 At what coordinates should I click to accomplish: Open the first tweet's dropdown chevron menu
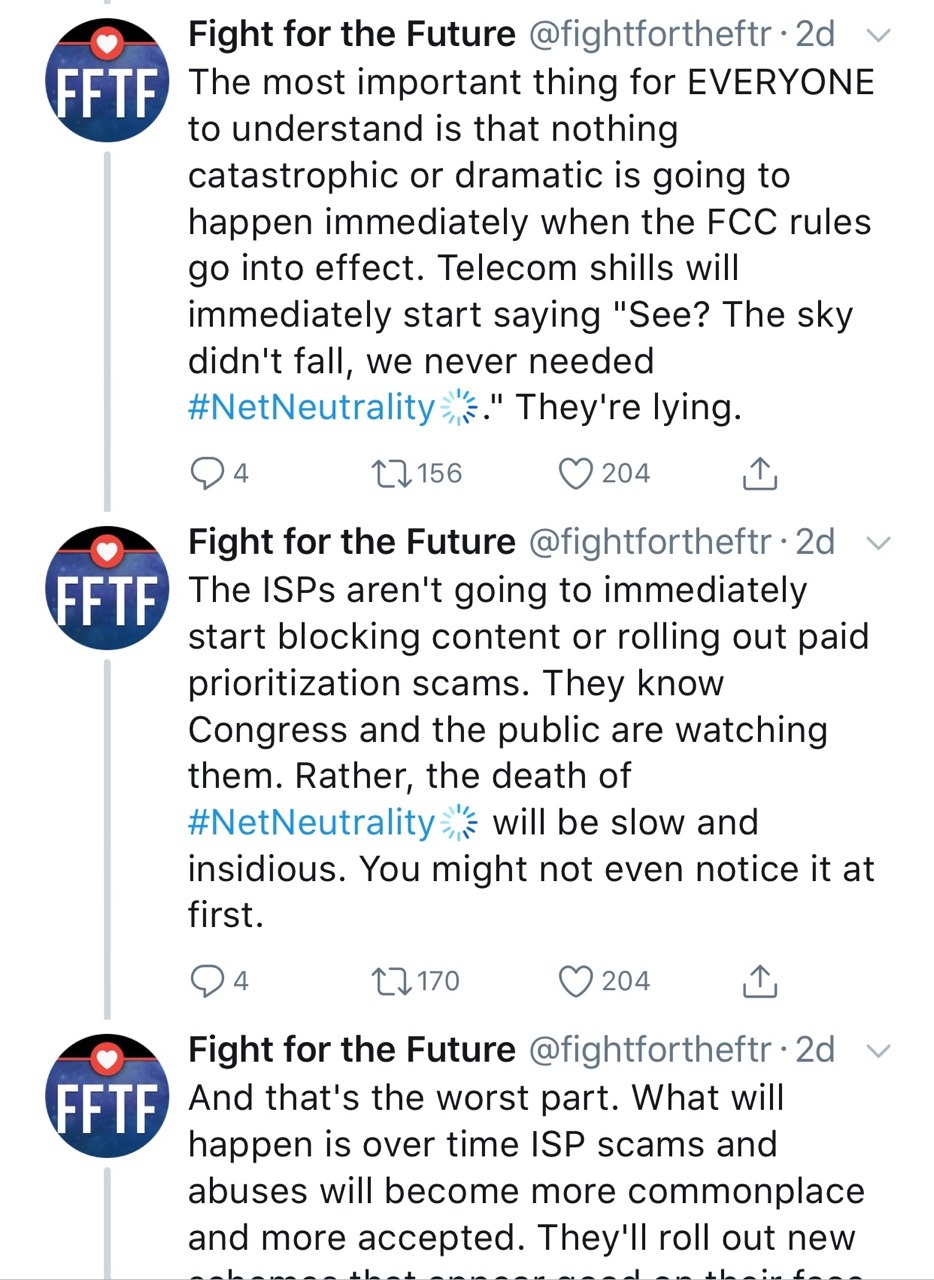pyautogui.click(x=877, y=36)
